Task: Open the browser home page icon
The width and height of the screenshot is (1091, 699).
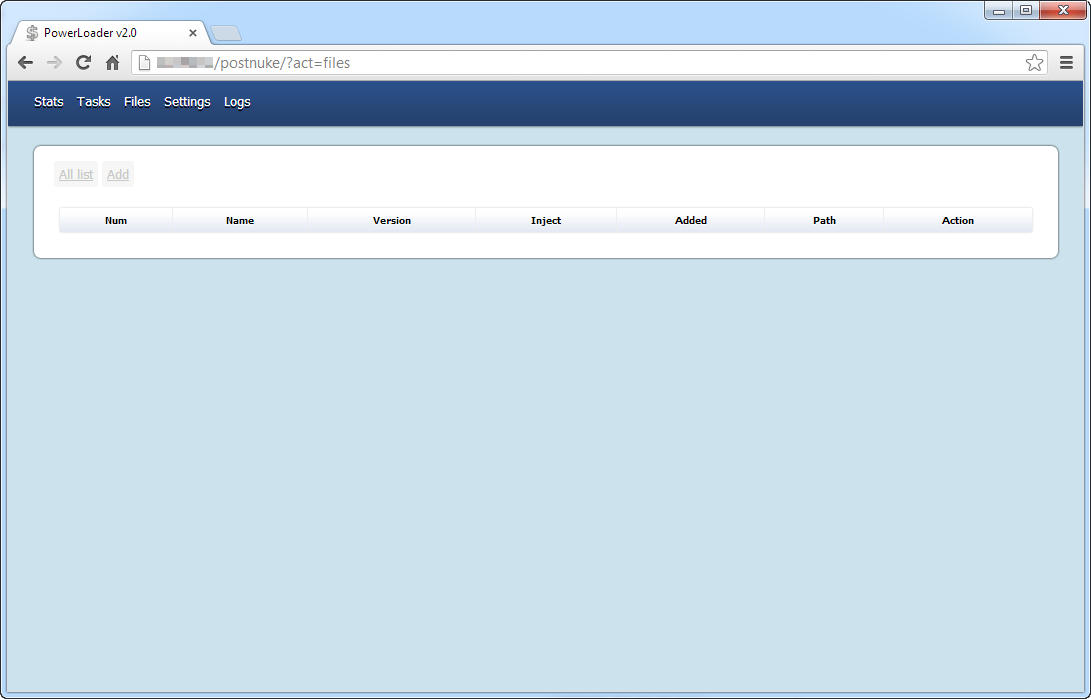Action: tap(113, 63)
